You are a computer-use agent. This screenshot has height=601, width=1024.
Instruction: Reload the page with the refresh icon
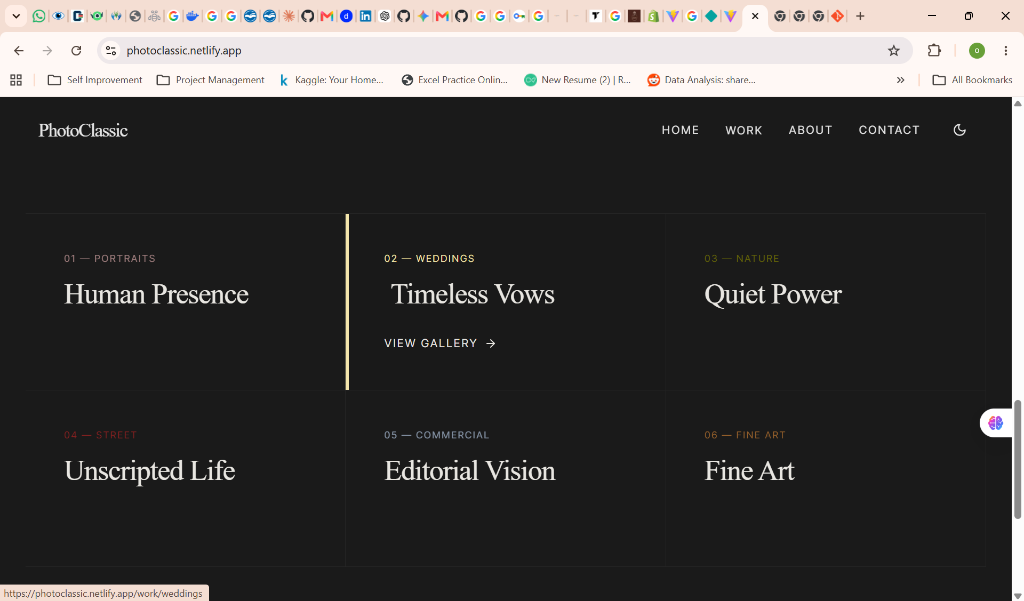76,50
